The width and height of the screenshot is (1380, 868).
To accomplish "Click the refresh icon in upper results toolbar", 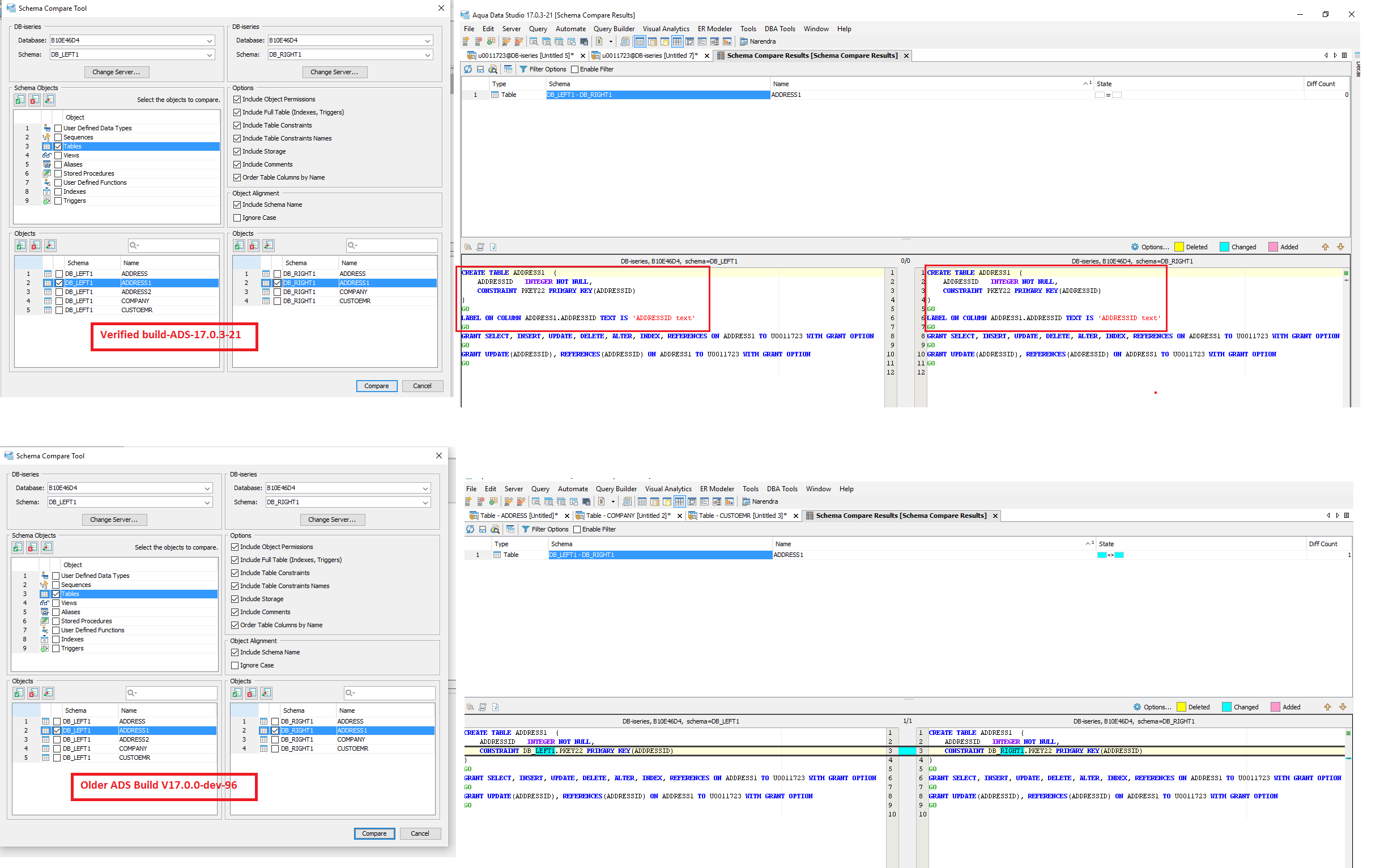I will click(x=467, y=69).
